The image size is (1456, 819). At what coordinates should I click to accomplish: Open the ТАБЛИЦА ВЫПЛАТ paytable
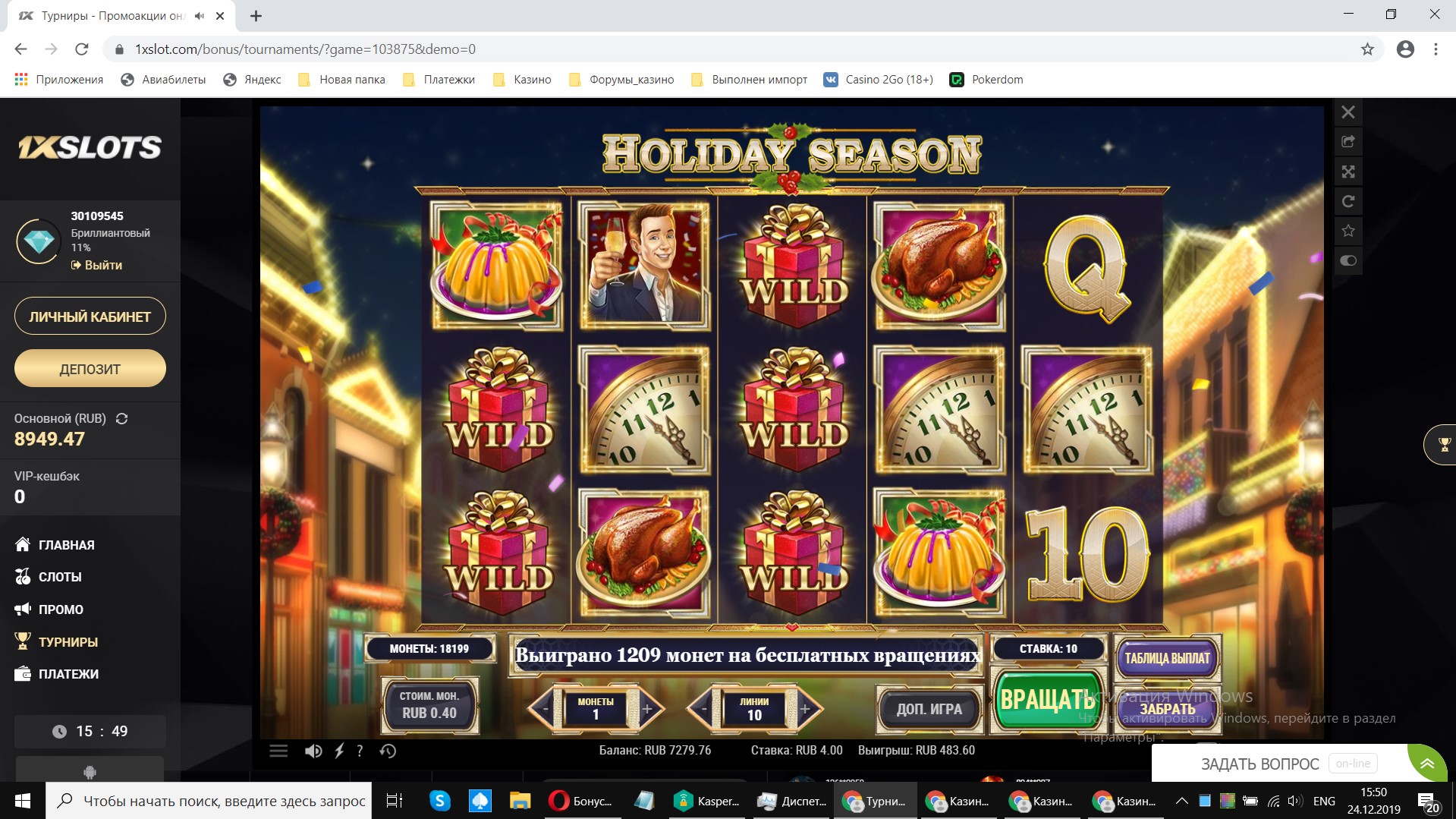pos(1167,658)
